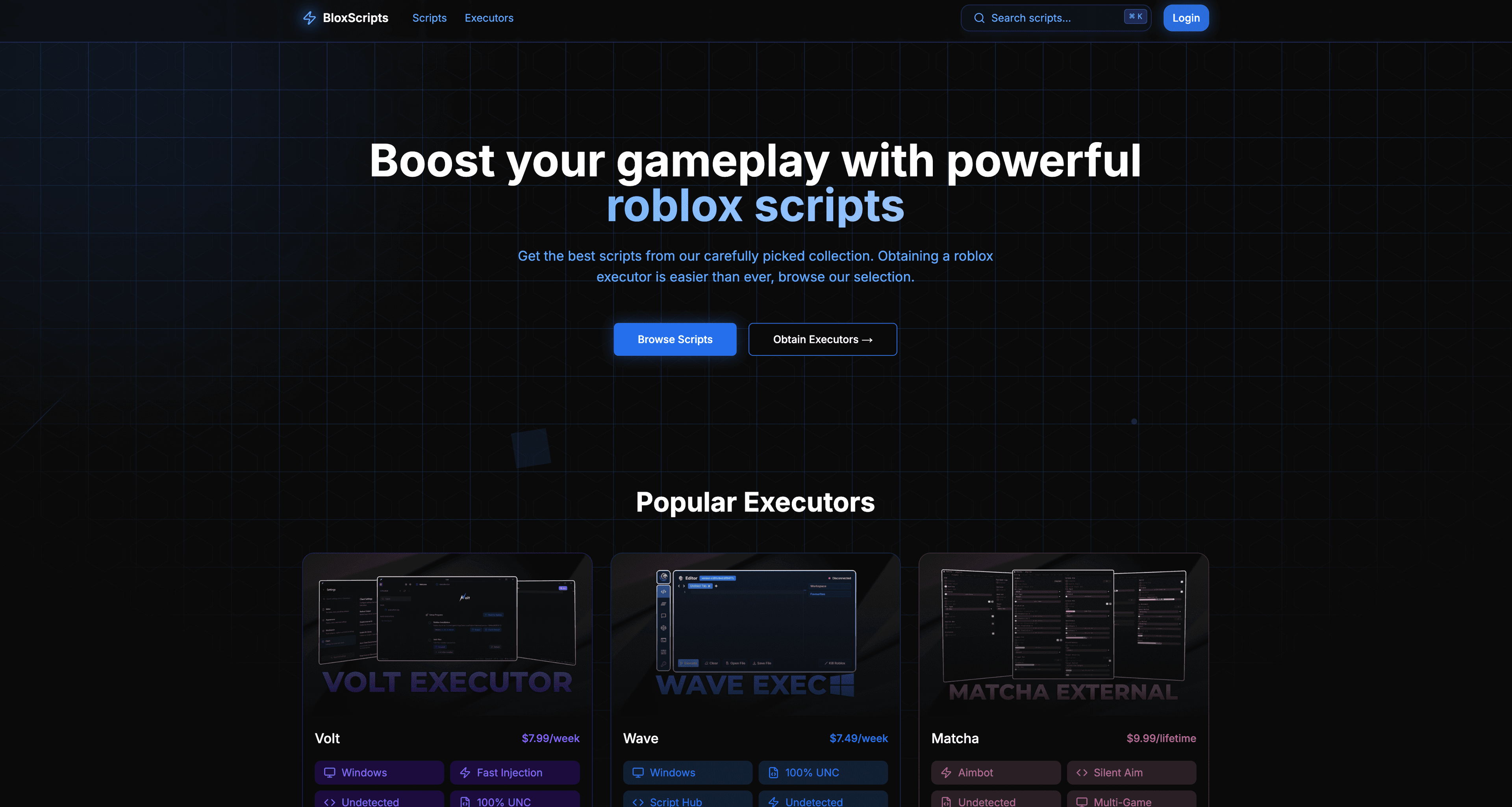Open the Matcha External preview thumbnail
The image size is (1512, 807).
point(1064,634)
